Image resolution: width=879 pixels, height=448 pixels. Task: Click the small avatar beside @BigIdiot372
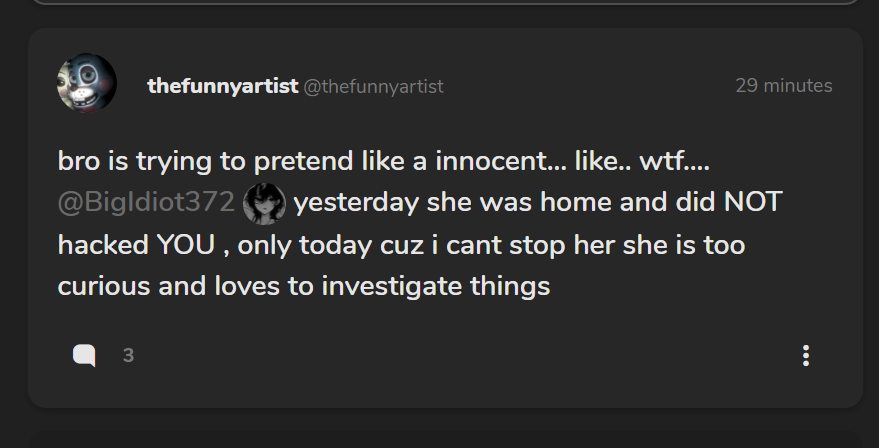pos(264,203)
